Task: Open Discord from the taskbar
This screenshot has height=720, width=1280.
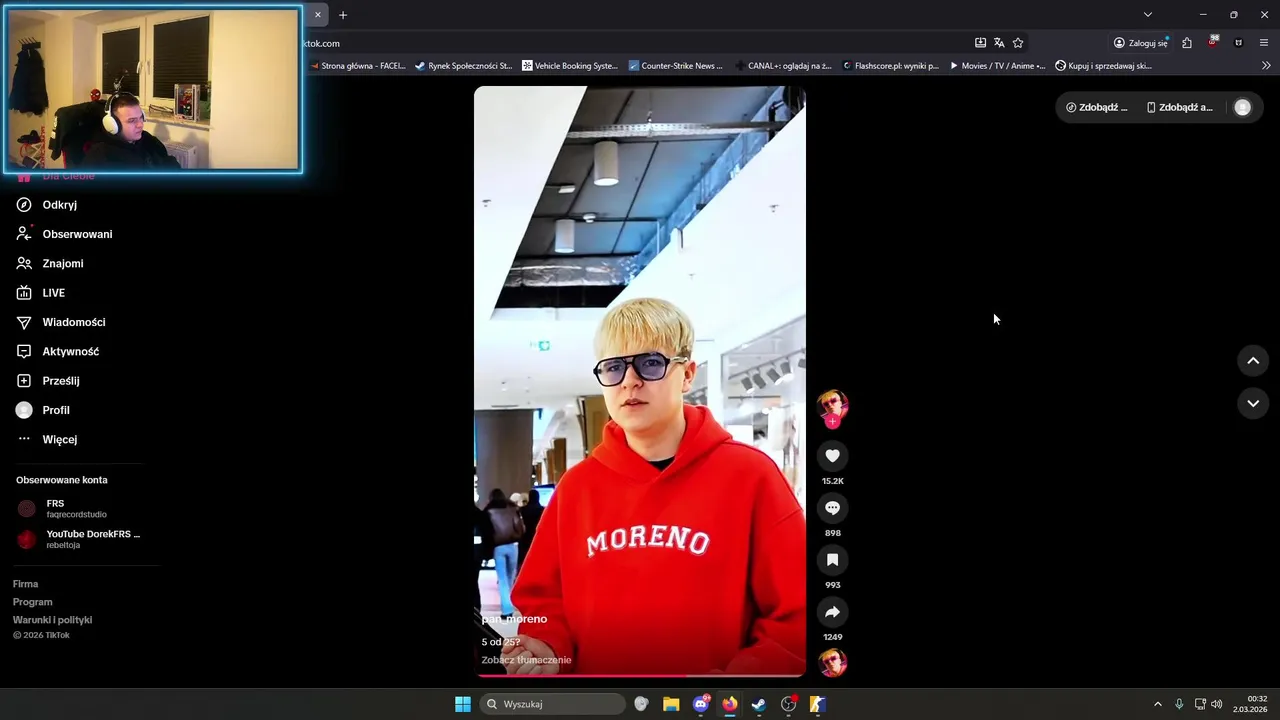Action: tap(701, 704)
